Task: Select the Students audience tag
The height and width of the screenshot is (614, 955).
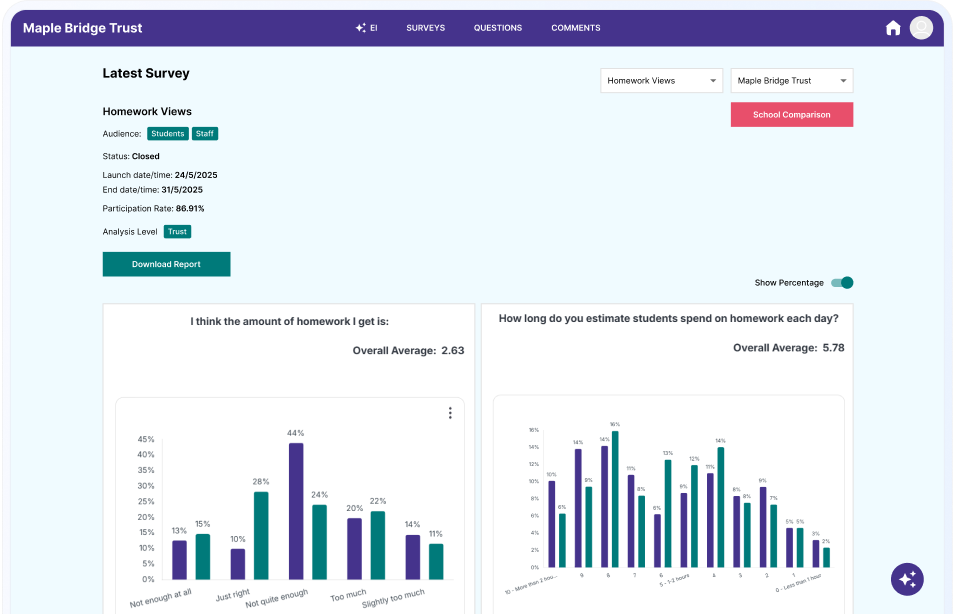Action: [x=168, y=134]
